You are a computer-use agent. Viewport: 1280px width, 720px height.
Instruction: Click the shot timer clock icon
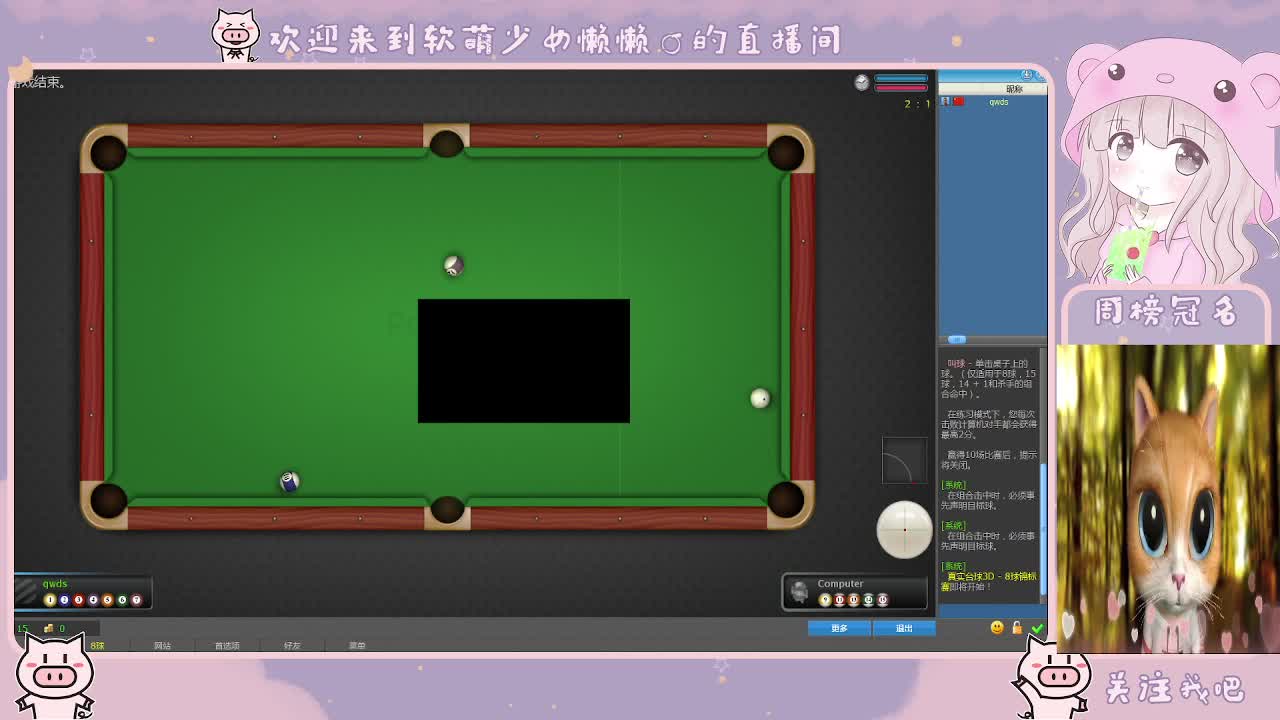coord(862,83)
